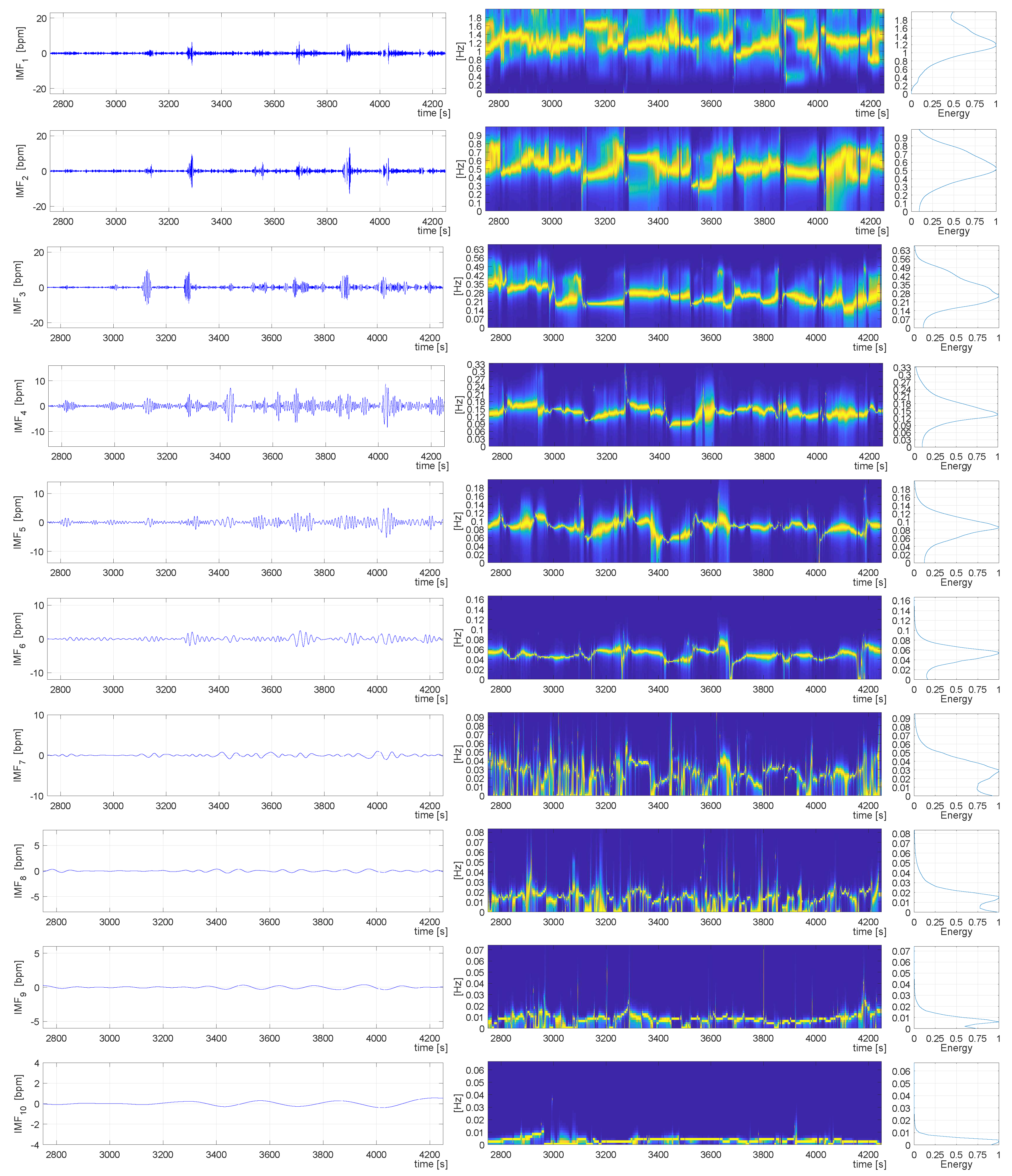This screenshot has height=1176, width=1012.
Task: Click the [Hz] label of the IMF10 spectrogram
Action: [458, 1103]
